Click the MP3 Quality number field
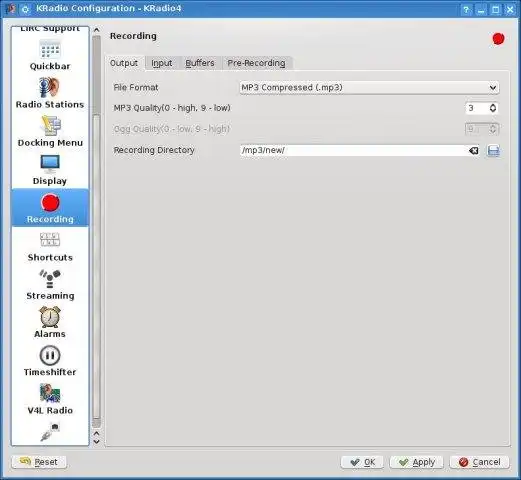This screenshot has width=521, height=480. tap(477, 108)
